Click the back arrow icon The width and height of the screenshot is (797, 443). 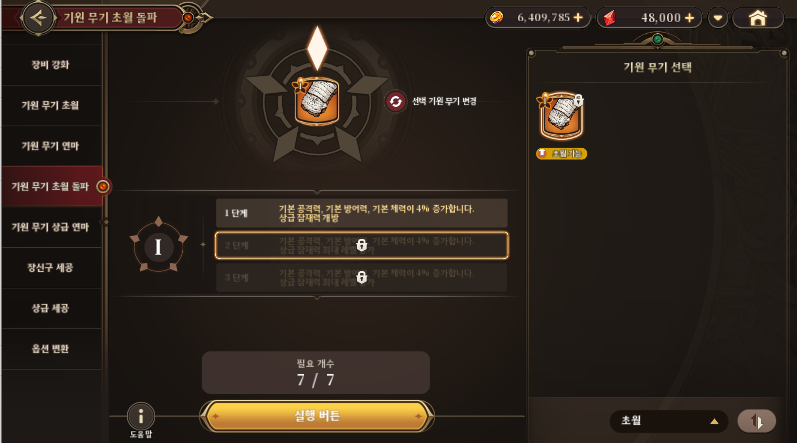pyautogui.click(x=38, y=18)
